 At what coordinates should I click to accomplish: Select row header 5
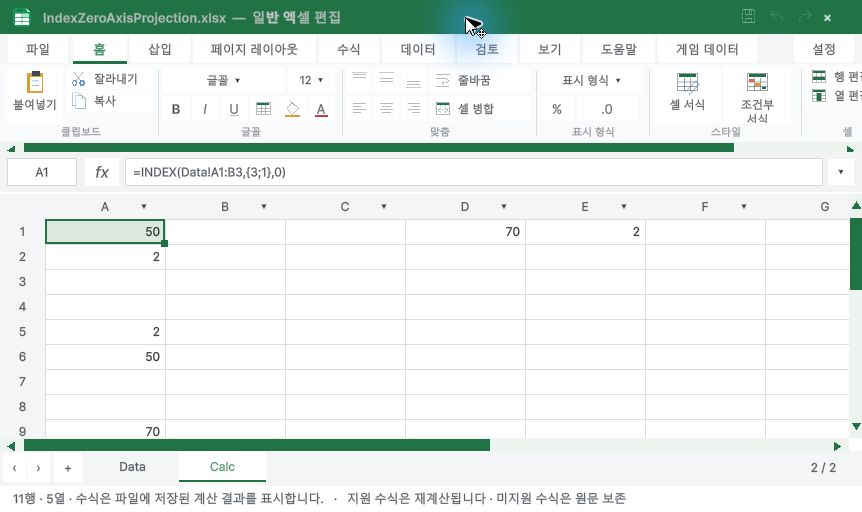coord(22,332)
